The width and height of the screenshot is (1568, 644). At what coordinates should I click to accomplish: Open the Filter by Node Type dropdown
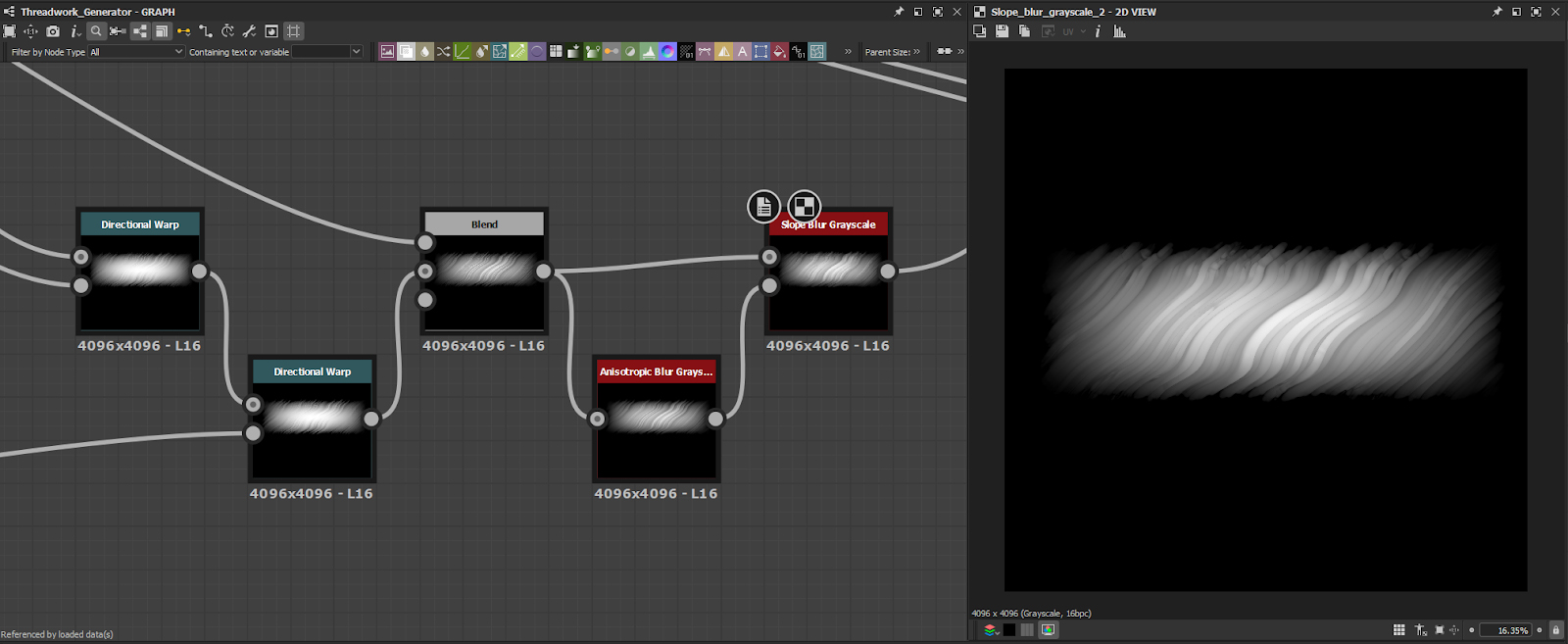[x=136, y=52]
